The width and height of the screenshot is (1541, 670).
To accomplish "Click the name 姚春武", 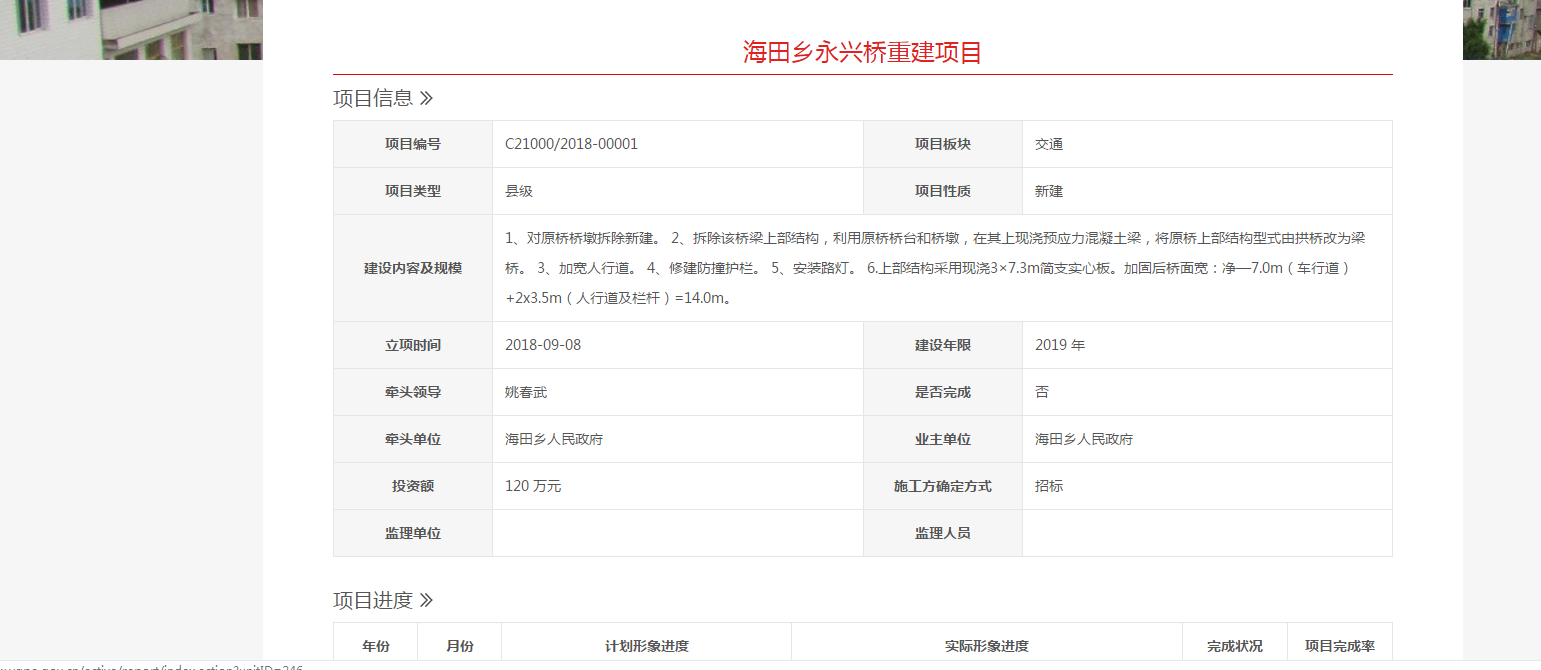I will (526, 392).
